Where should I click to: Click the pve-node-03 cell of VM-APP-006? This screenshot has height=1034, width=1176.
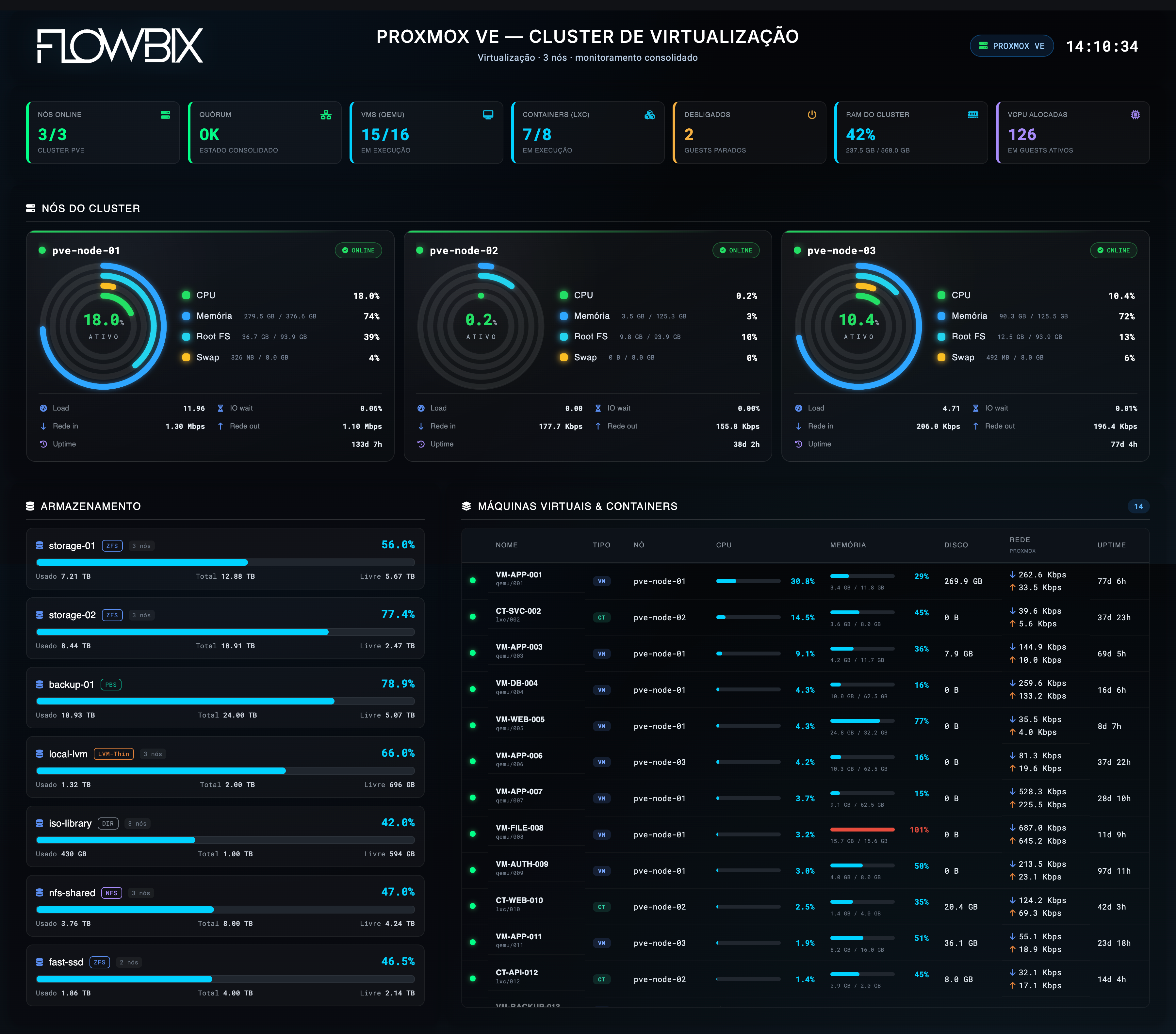pos(659,762)
